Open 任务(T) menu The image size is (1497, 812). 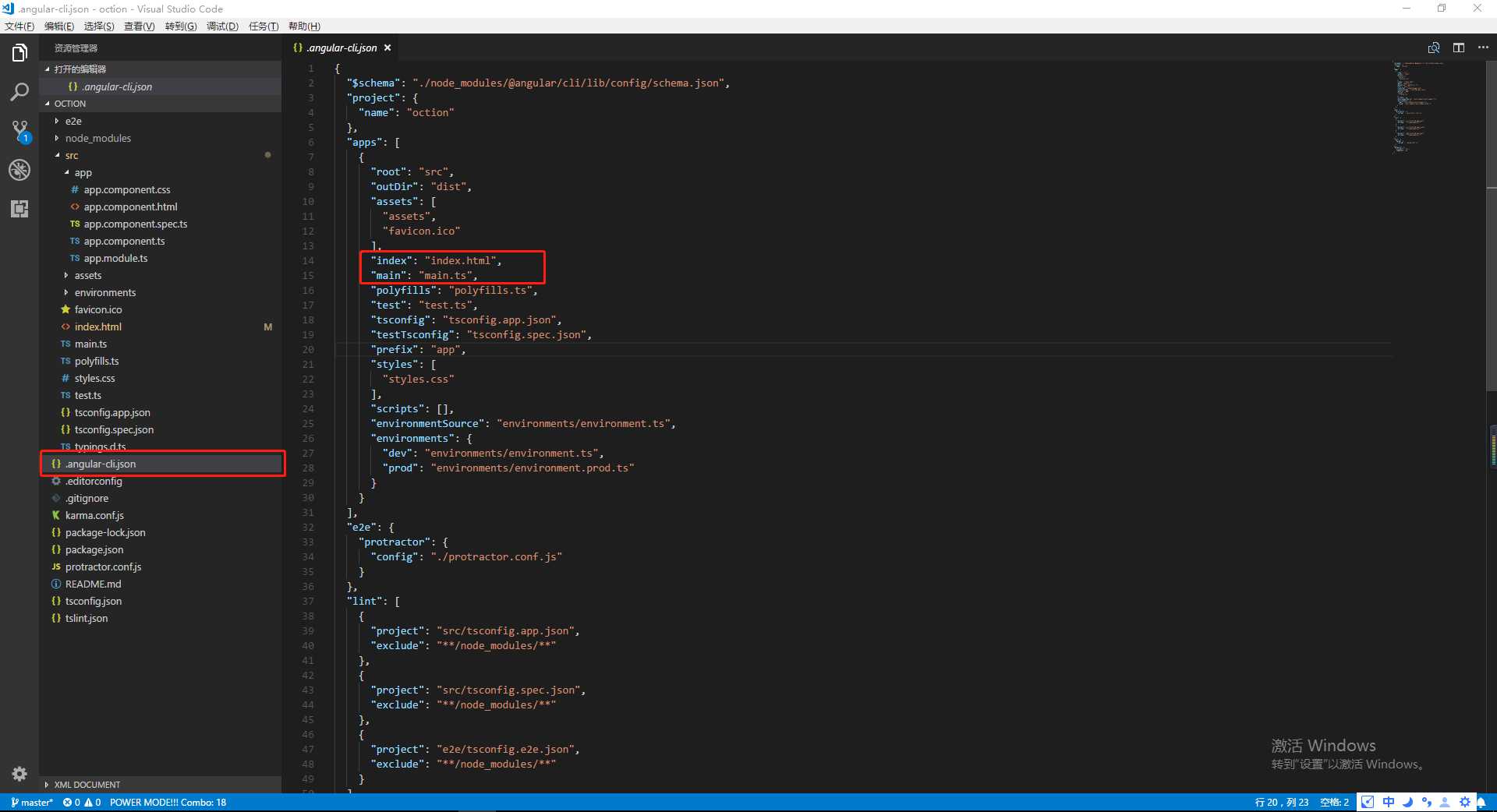pos(264,26)
